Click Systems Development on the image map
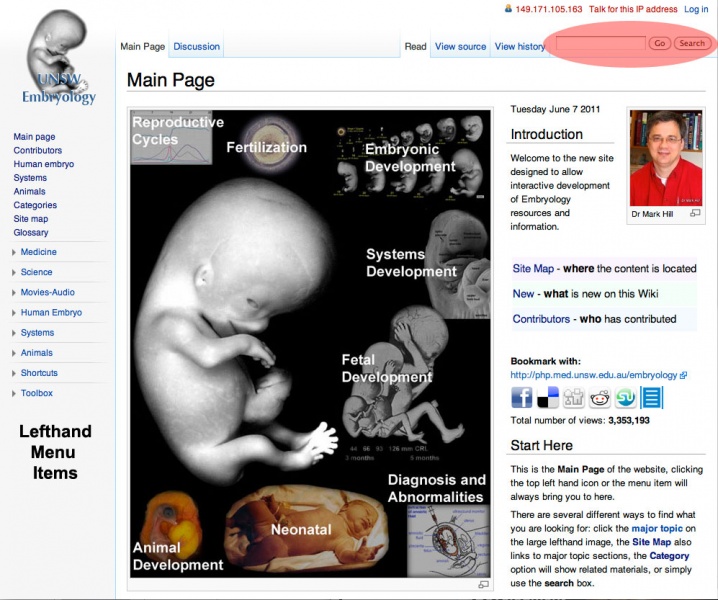Image resolution: width=718 pixels, height=600 pixels. click(x=411, y=262)
